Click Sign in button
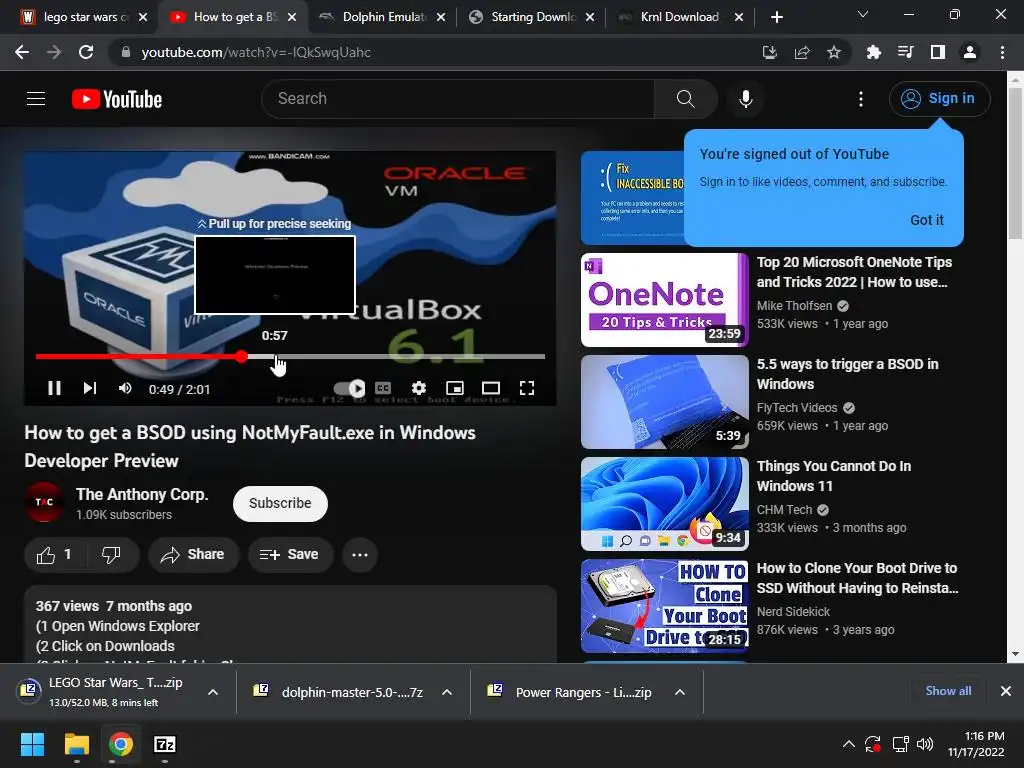 click(939, 99)
